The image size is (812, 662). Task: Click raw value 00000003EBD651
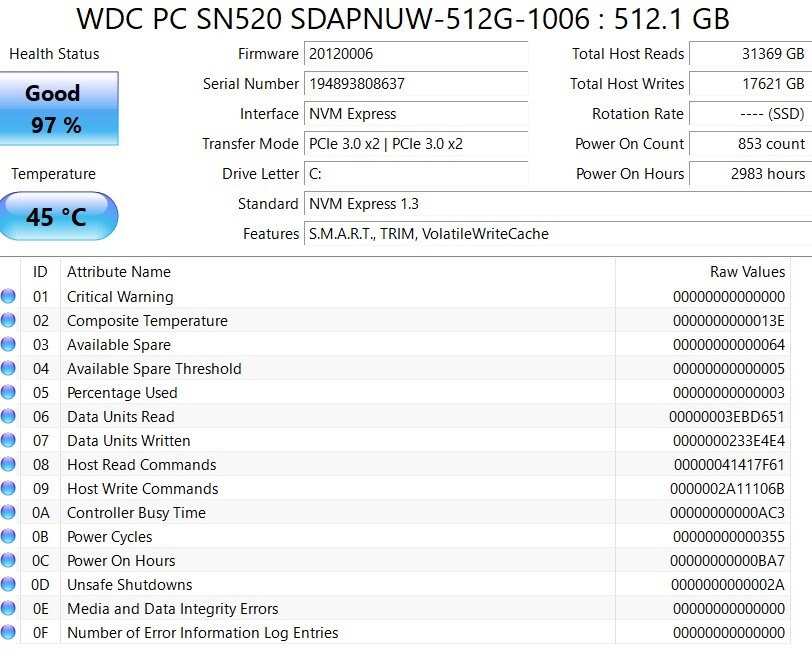727,417
